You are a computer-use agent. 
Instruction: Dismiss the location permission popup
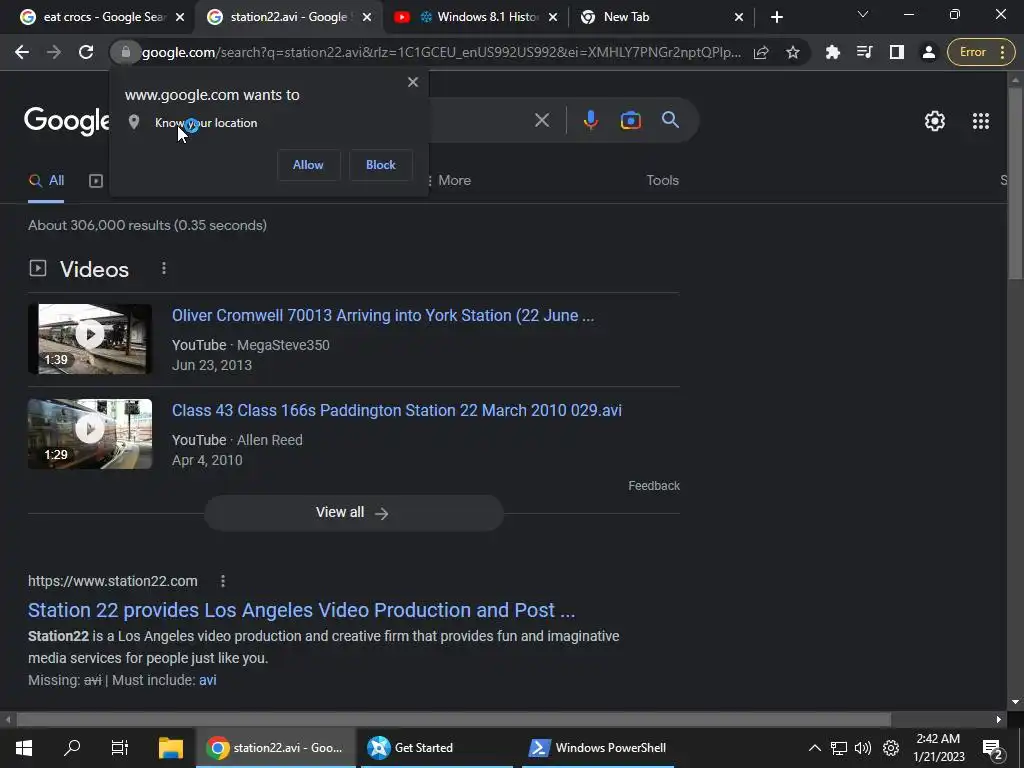413,82
